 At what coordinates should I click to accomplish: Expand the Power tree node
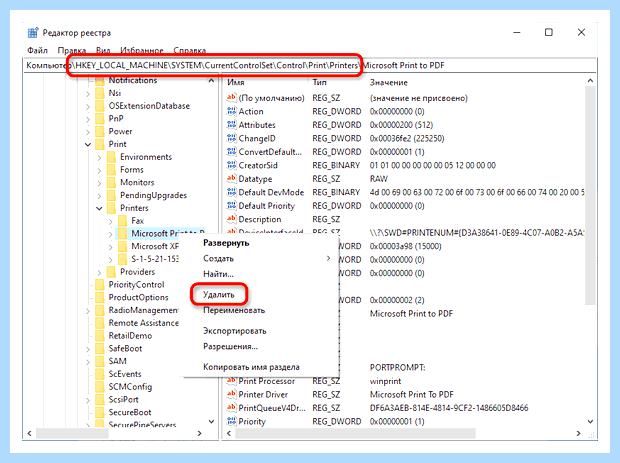(88, 132)
